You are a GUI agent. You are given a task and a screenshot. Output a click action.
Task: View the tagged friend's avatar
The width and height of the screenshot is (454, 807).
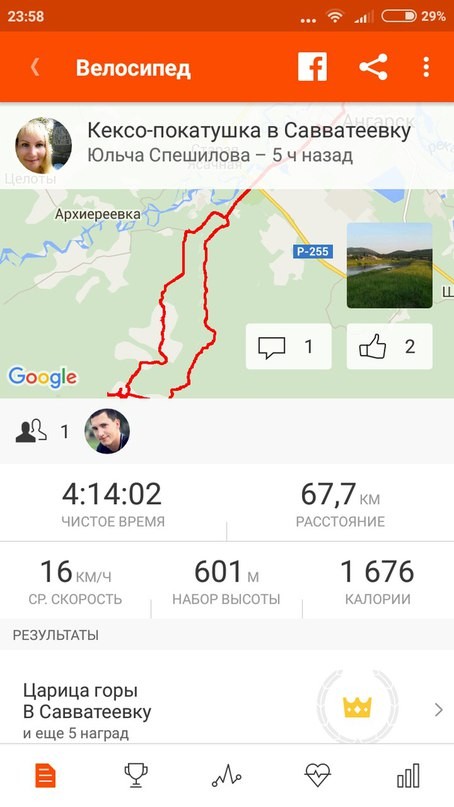(x=107, y=431)
